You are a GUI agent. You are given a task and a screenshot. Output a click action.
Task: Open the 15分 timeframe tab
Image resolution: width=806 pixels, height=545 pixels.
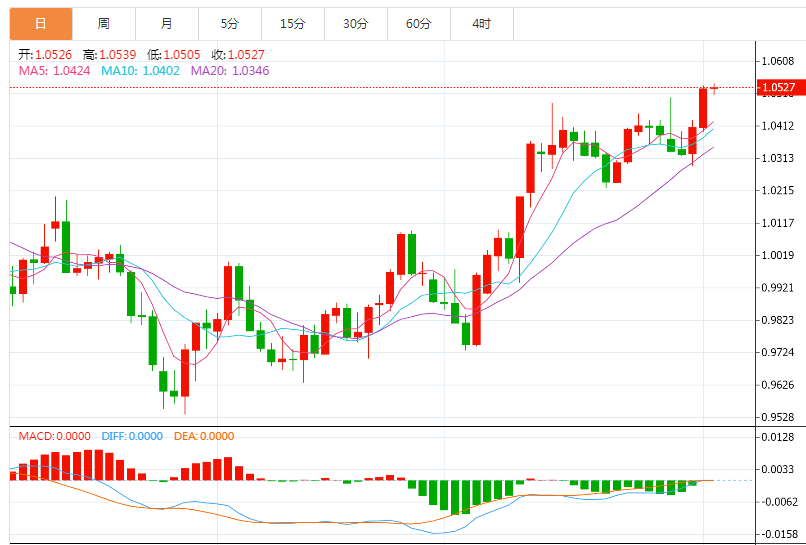coord(292,24)
